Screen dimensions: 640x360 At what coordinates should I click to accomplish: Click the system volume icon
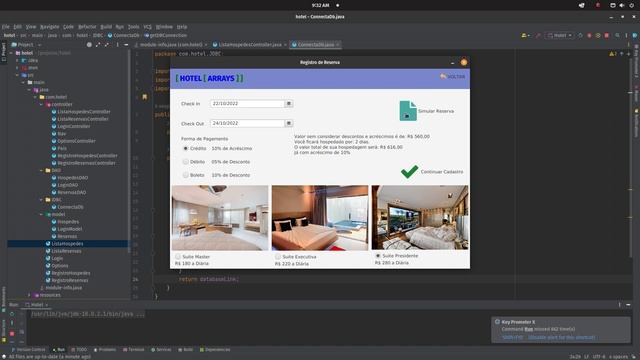(622, 5)
